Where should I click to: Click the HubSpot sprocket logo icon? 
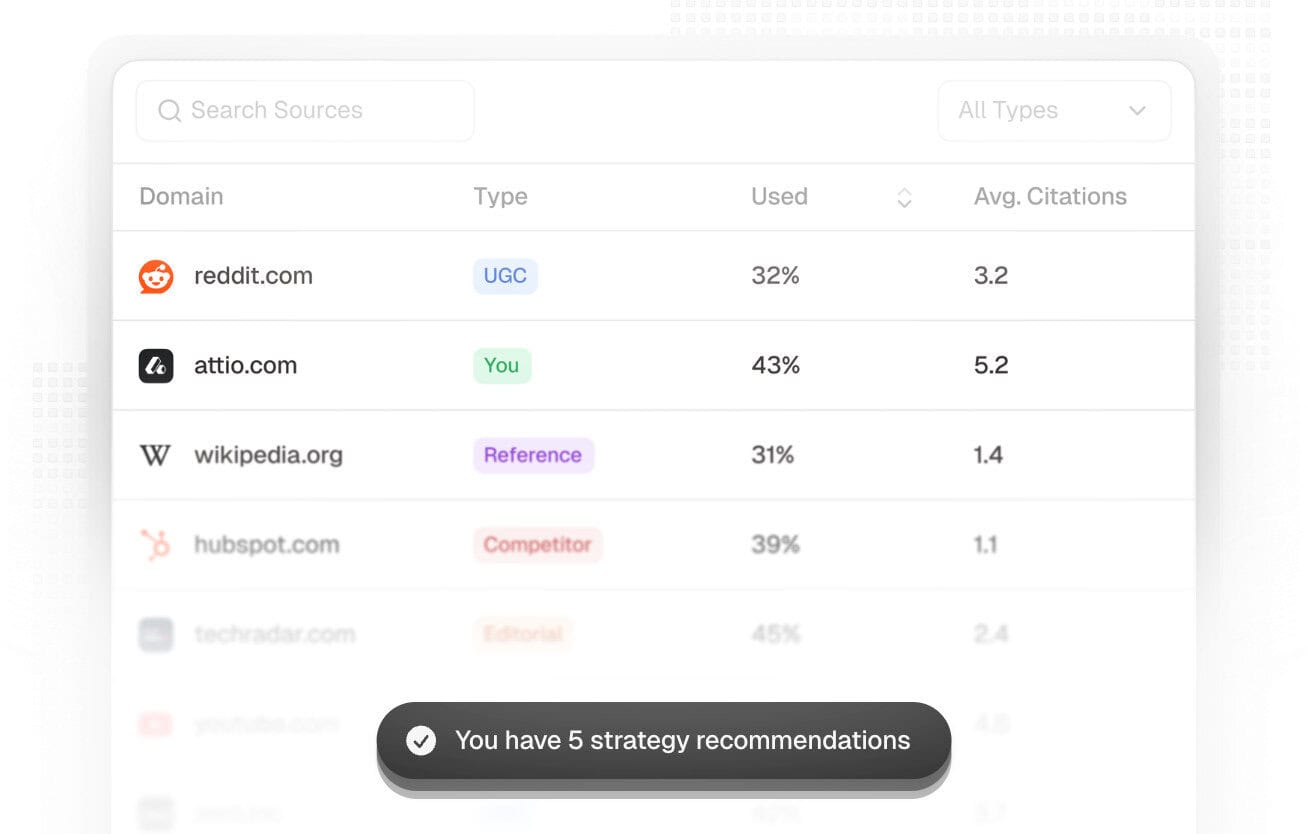pyautogui.click(x=155, y=545)
